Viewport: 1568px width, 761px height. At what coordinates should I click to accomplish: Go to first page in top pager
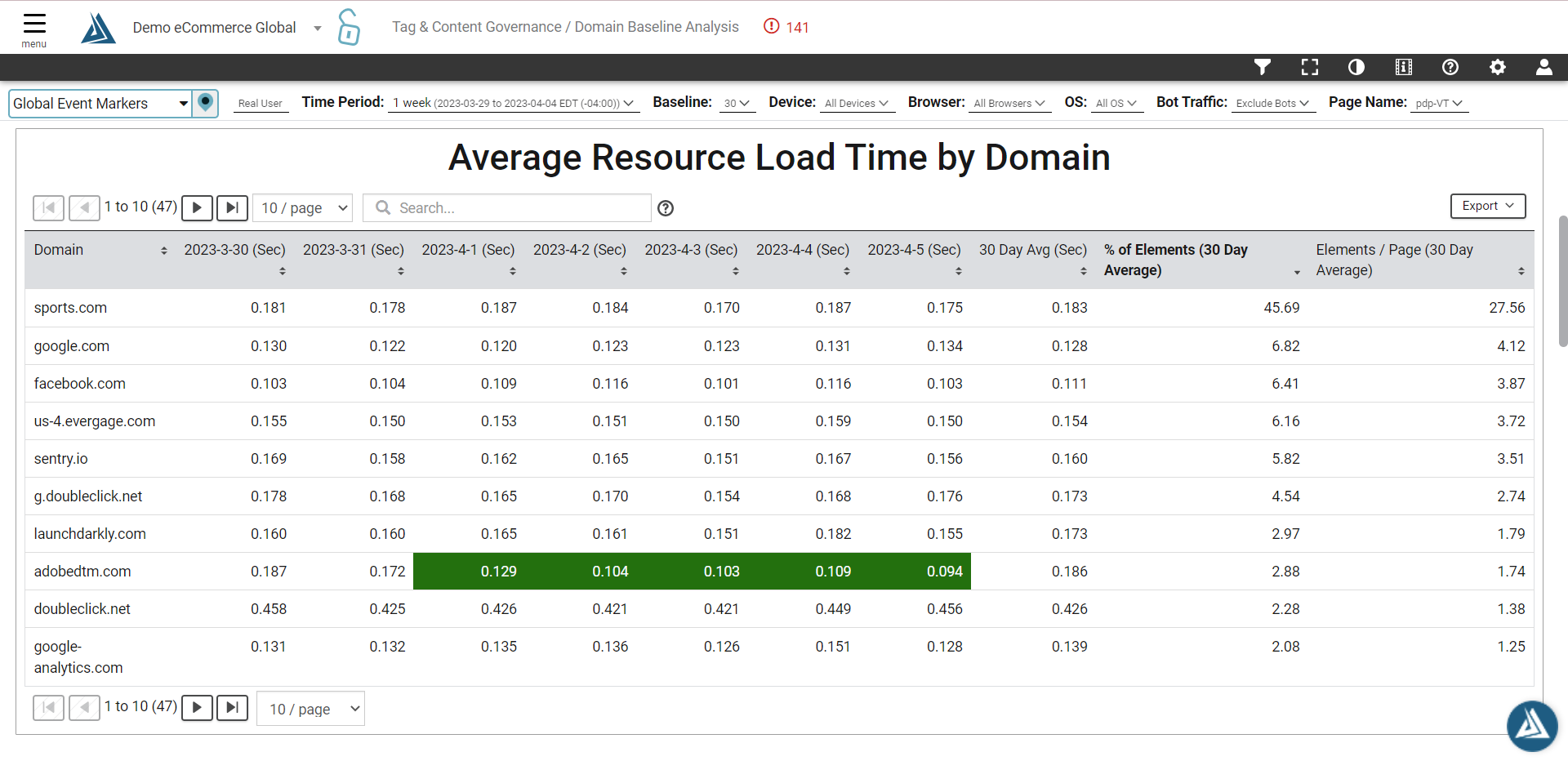(48, 207)
